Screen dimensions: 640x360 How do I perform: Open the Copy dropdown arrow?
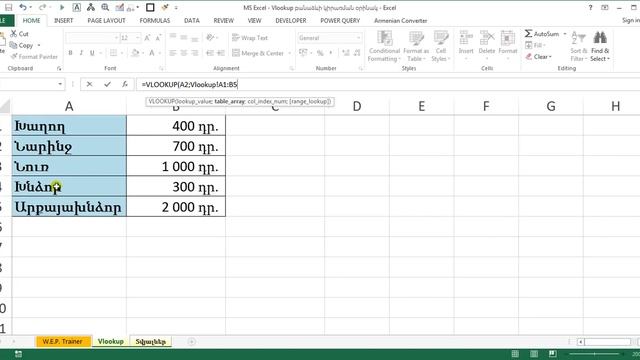(x=39, y=45)
